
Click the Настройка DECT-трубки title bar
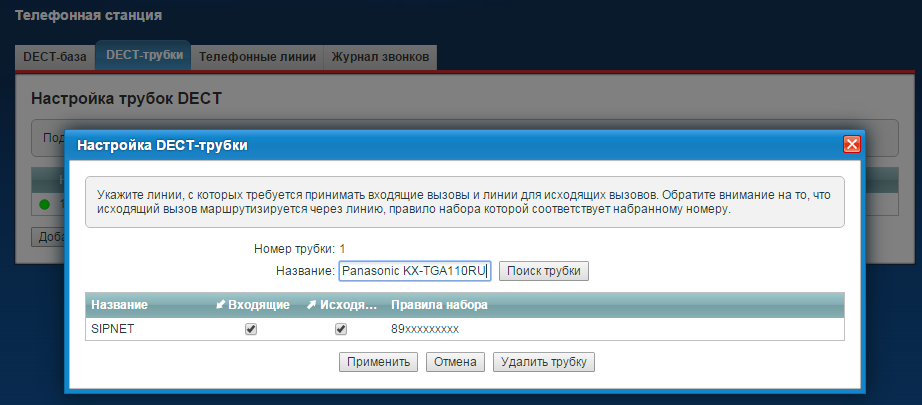pos(400,145)
